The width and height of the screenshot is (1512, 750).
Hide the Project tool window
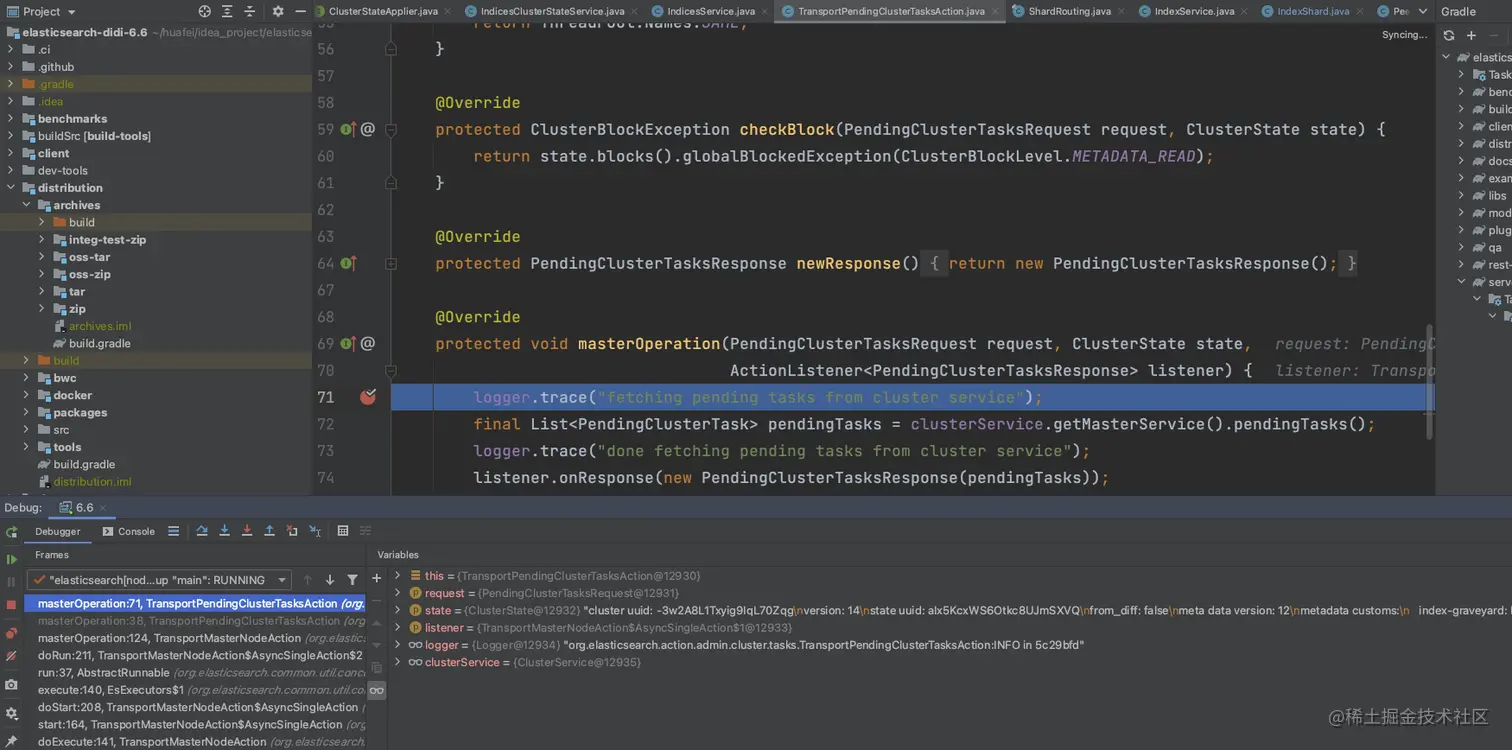pos(300,11)
